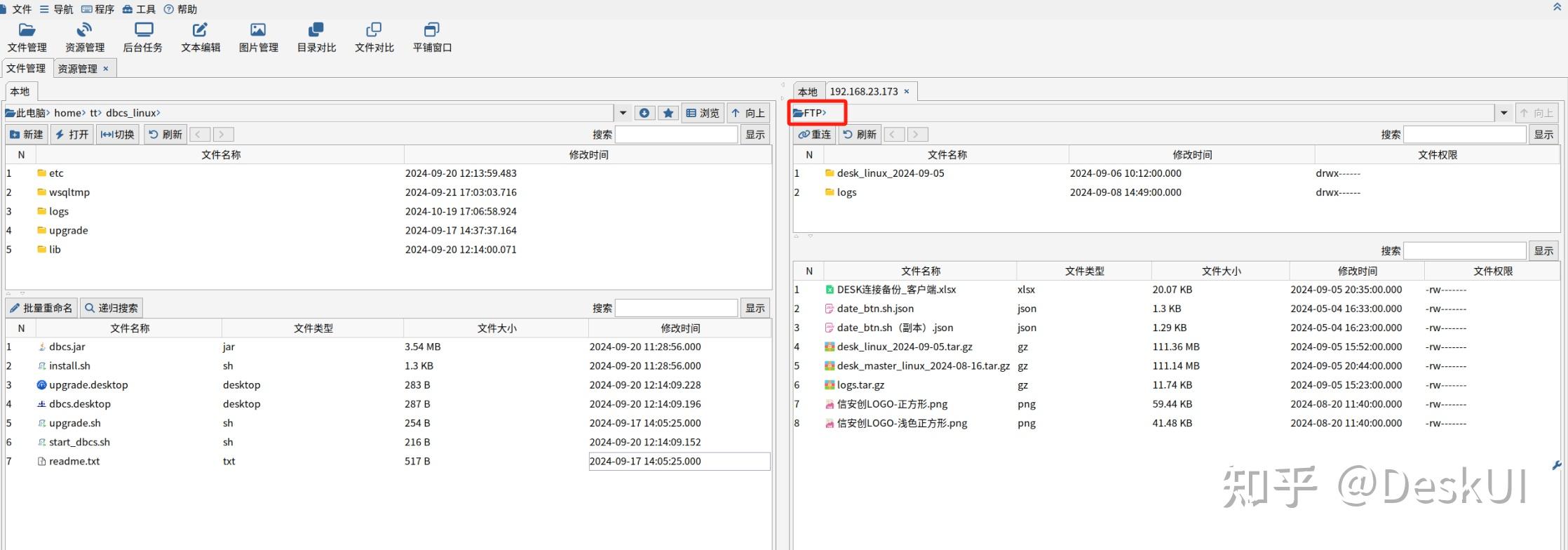Click the tt breadcrumb in the local path
The height and width of the screenshot is (550, 1568).
pyautogui.click(x=94, y=113)
